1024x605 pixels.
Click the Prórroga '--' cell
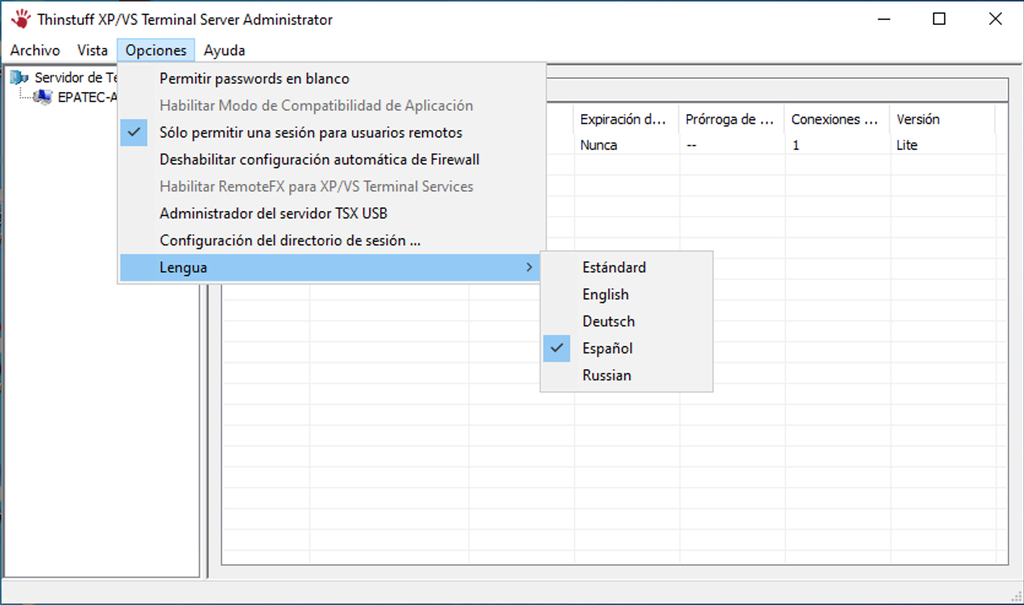pyautogui.click(x=692, y=145)
